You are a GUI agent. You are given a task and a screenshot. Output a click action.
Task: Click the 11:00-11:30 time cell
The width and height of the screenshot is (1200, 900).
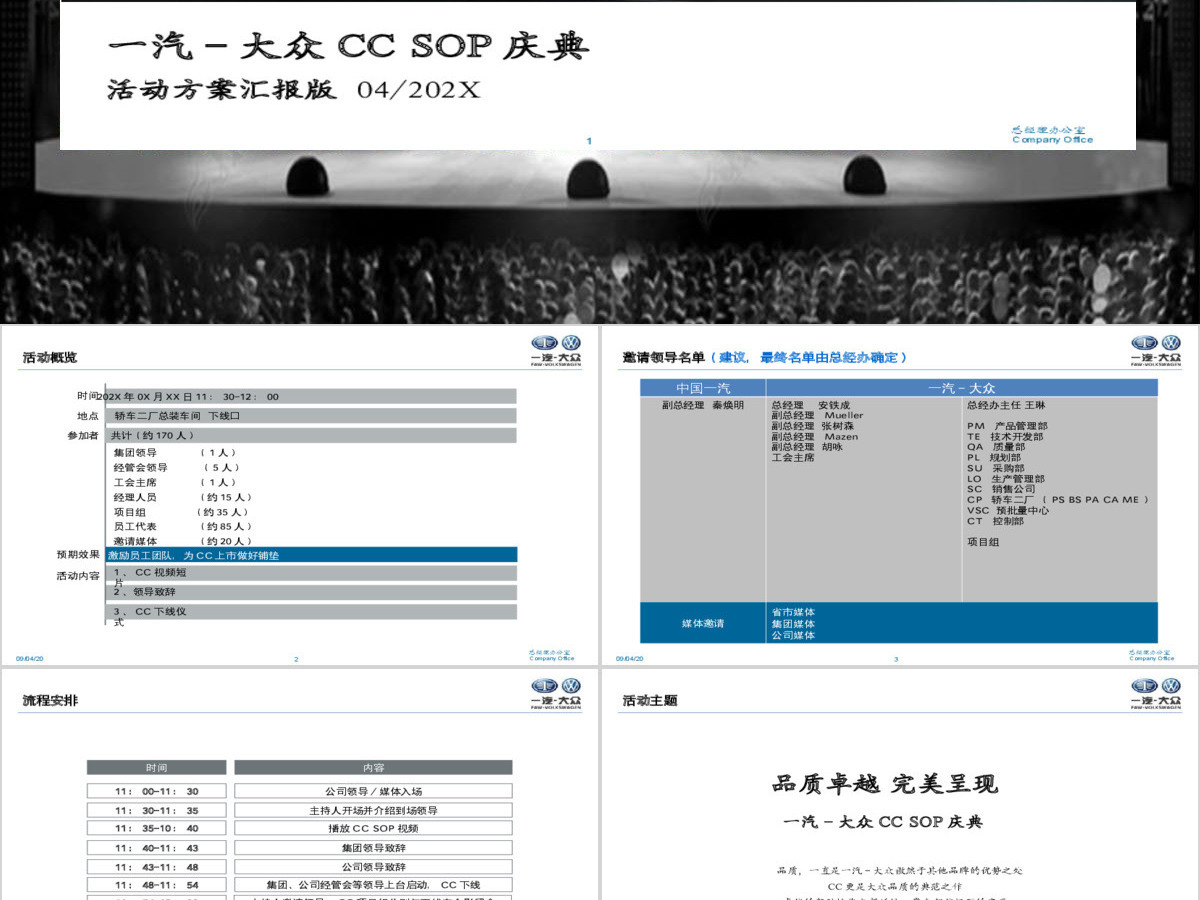pos(156,790)
